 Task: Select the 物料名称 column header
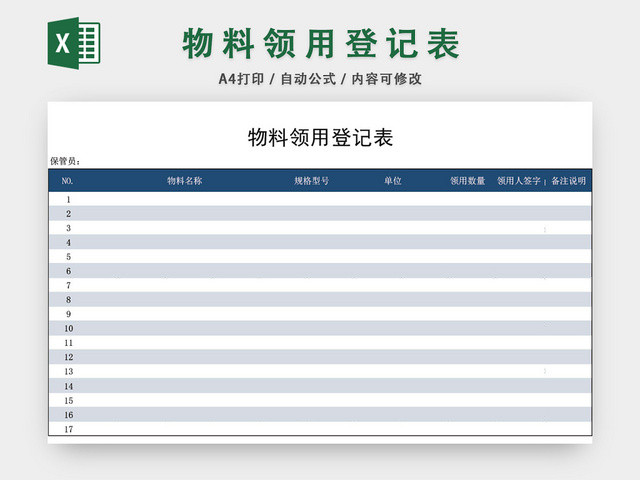pos(184,181)
